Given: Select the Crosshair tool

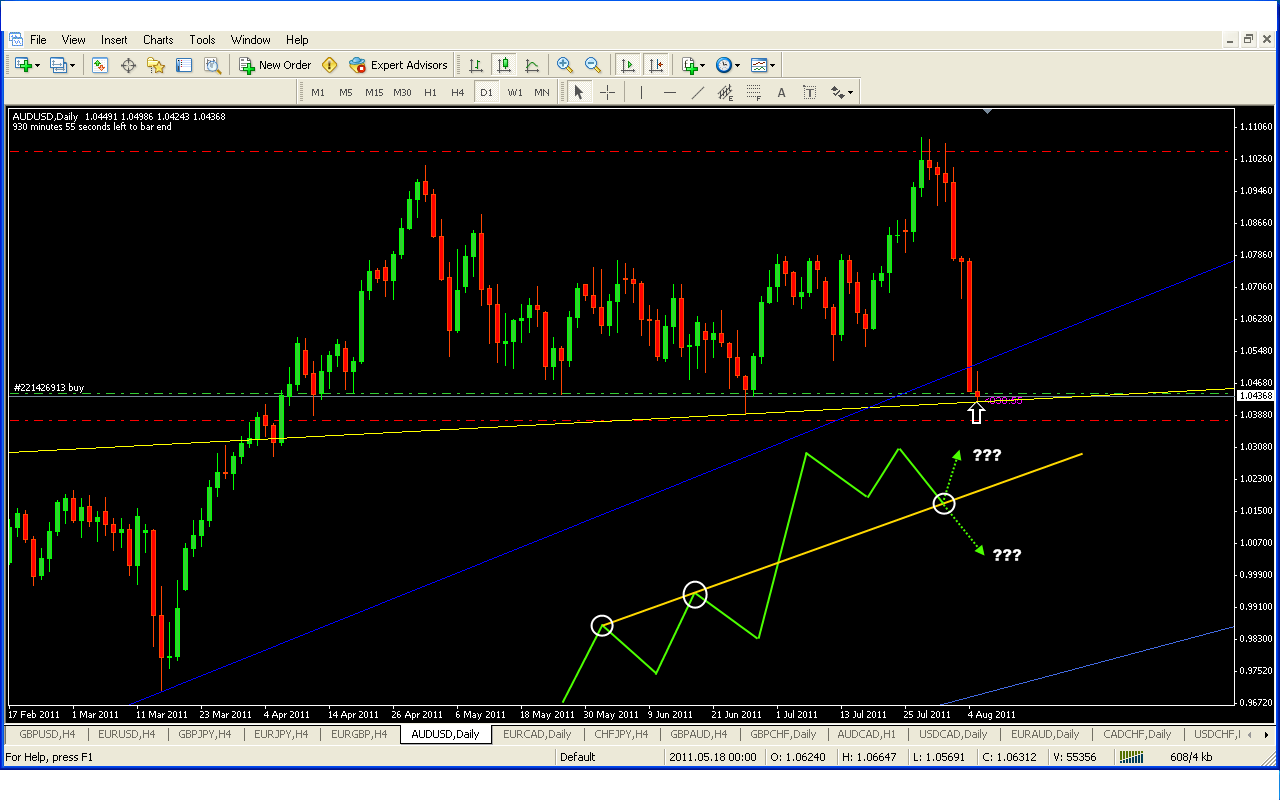Looking at the screenshot, I should (607, 93).
